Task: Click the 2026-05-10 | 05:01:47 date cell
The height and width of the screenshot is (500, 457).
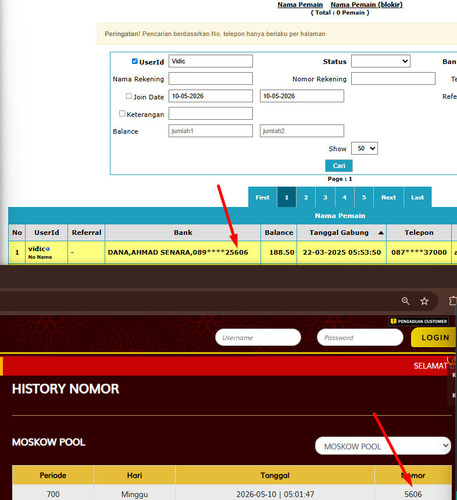Action: coord(275,494)
